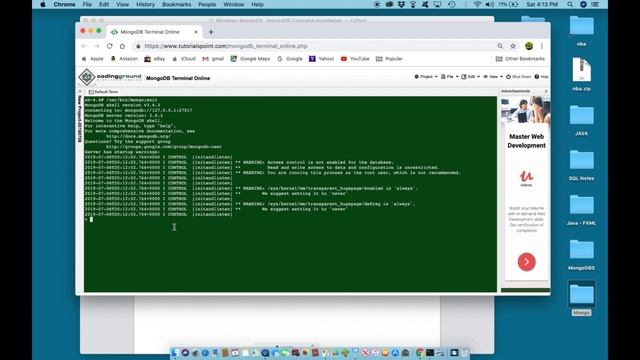Open the Edit menu in menu bar

click(x=104, y=4)
